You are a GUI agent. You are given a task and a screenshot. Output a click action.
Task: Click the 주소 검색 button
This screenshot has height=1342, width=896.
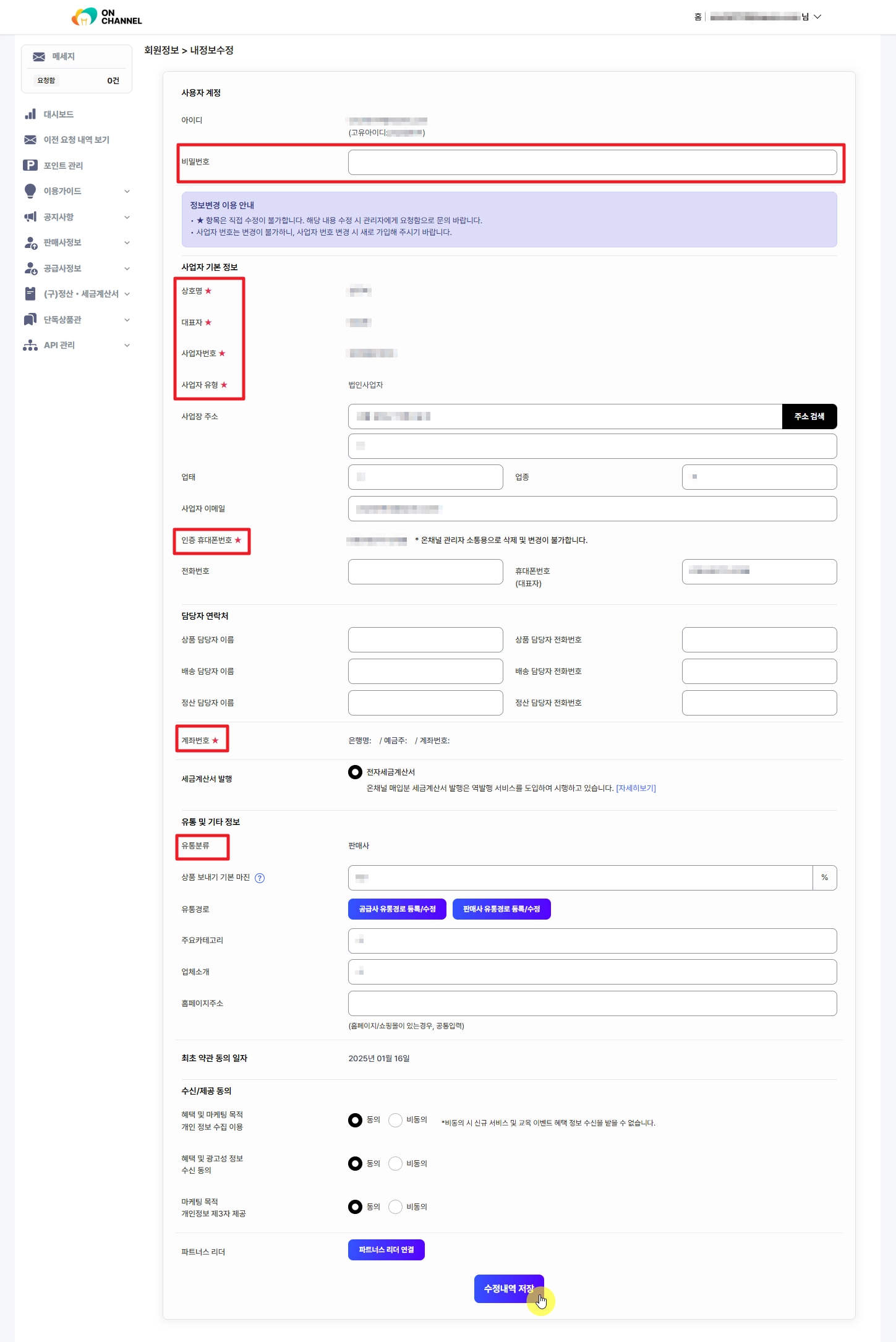tap(809, 416)
